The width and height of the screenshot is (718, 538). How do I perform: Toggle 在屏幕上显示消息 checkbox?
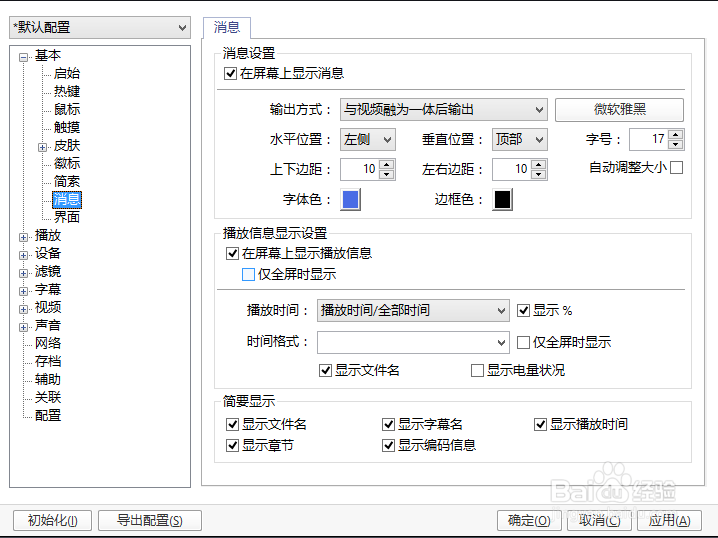click(x=230, y=73)
